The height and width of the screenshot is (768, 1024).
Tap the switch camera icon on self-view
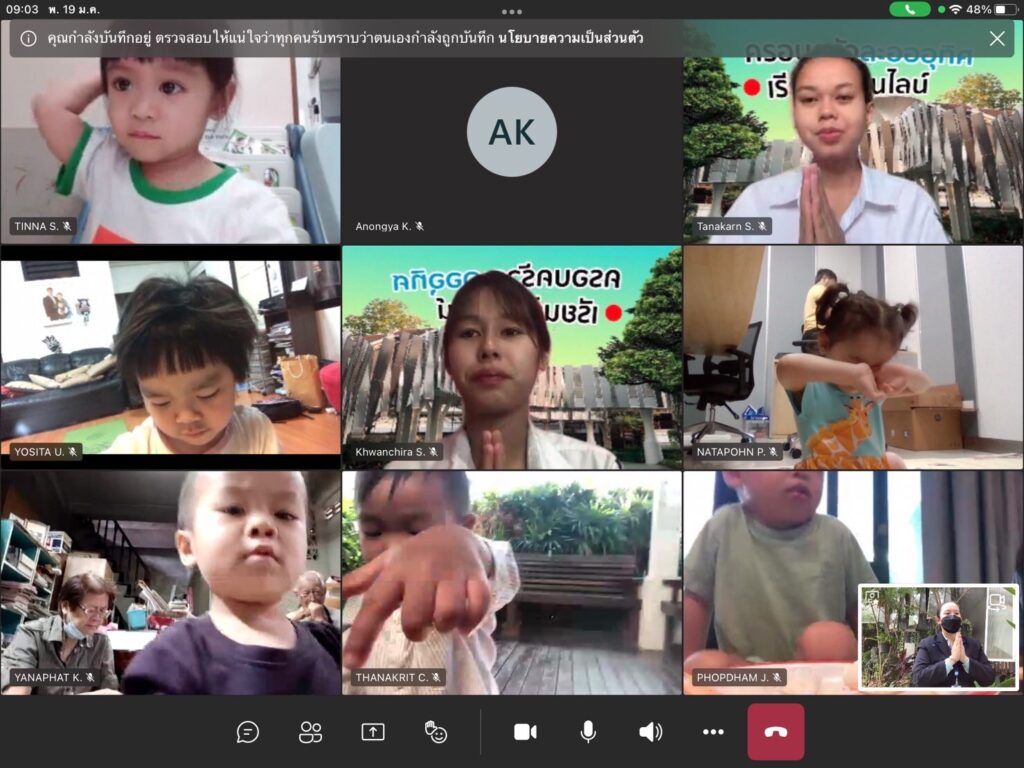coord(996,600)
